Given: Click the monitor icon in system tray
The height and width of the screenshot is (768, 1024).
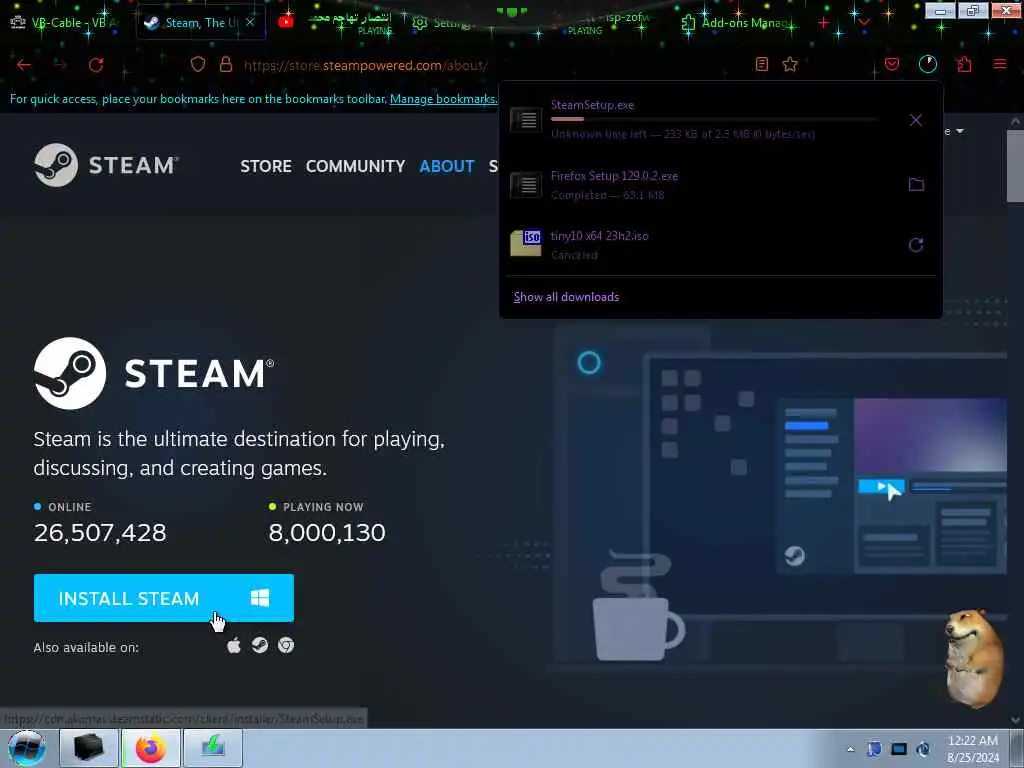Looking at the screenshot, I should click(x=899, y=749).
